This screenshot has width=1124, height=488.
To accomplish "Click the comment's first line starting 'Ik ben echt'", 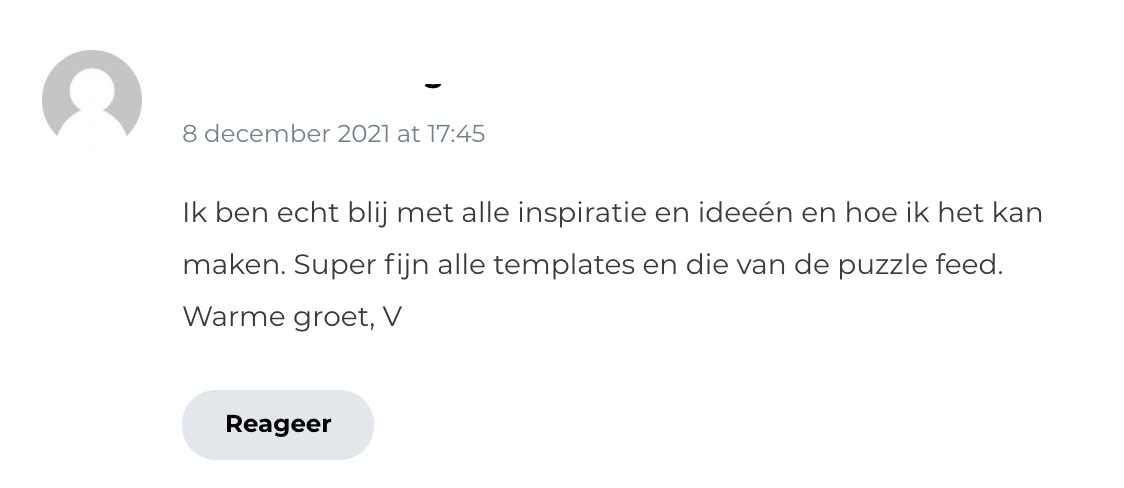I will 612,213.
